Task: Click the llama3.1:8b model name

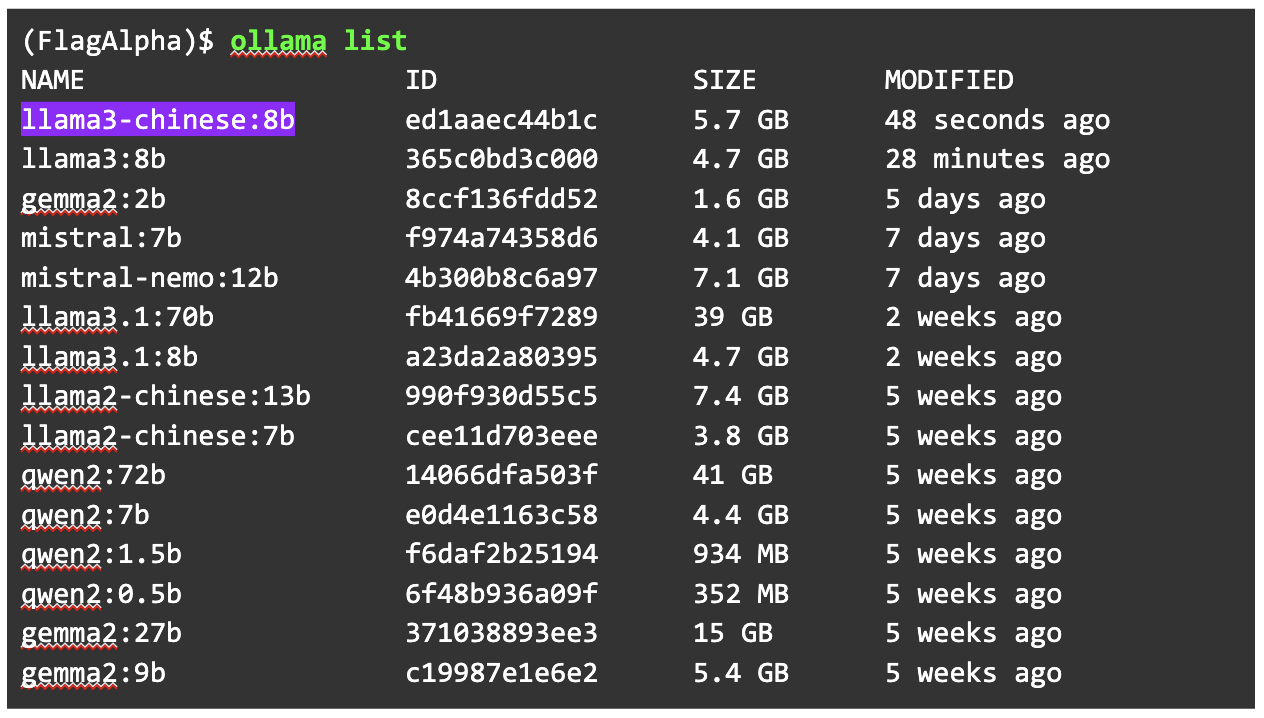Action: point(109,357)
